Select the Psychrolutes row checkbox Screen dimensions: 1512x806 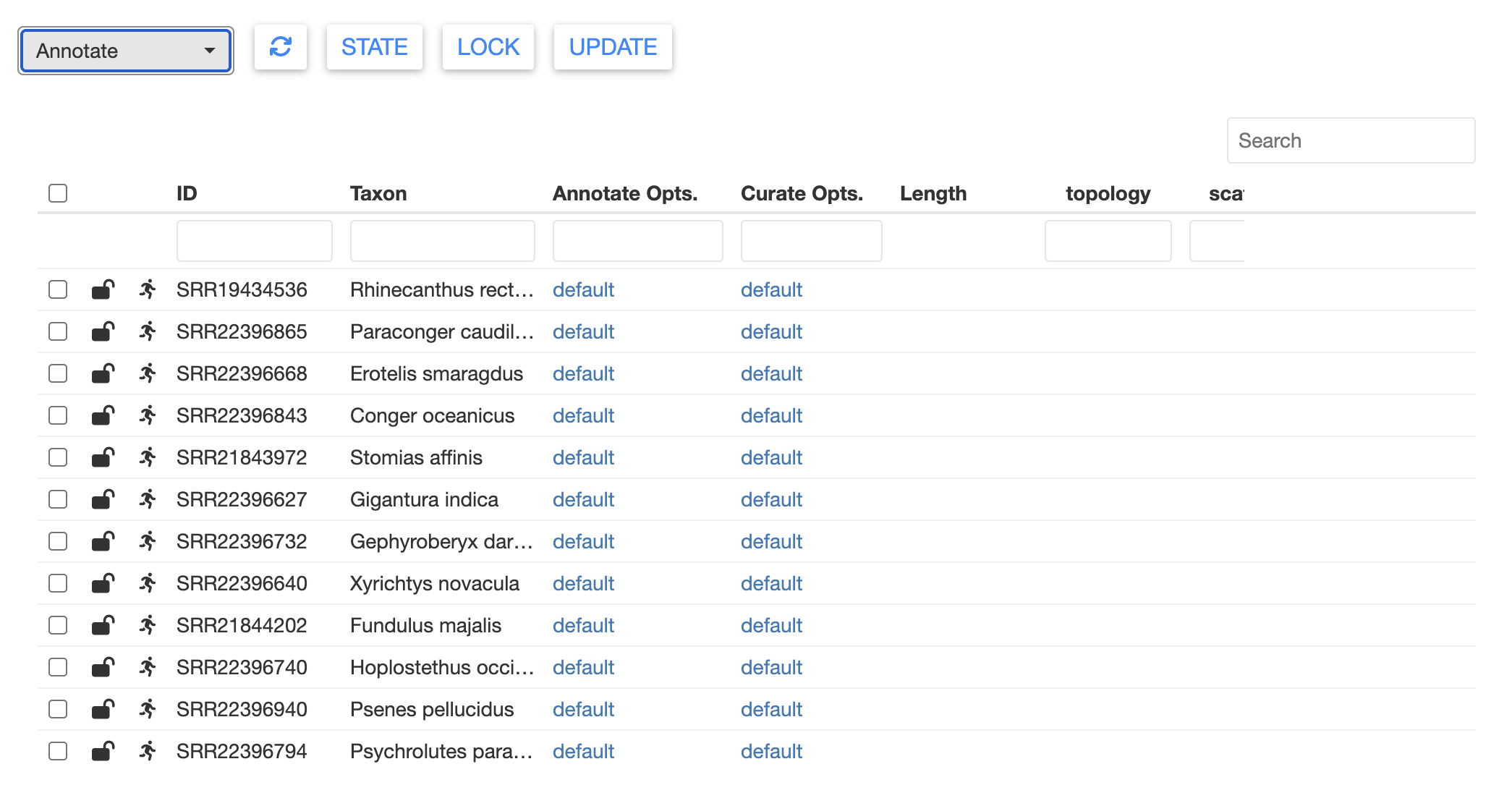coord(58,751)
